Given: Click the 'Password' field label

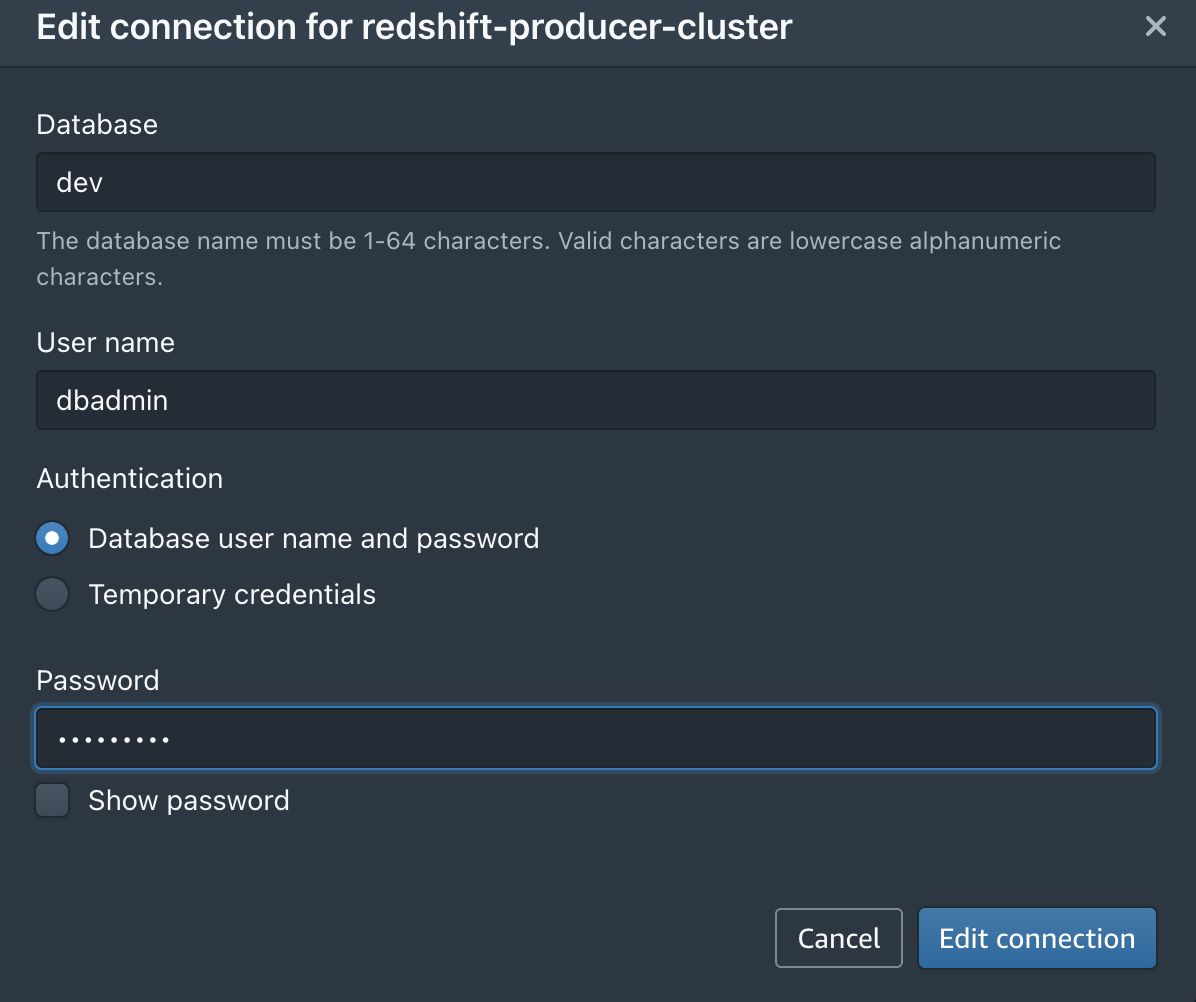Looking at the screenshot, I should coord(97,680).
